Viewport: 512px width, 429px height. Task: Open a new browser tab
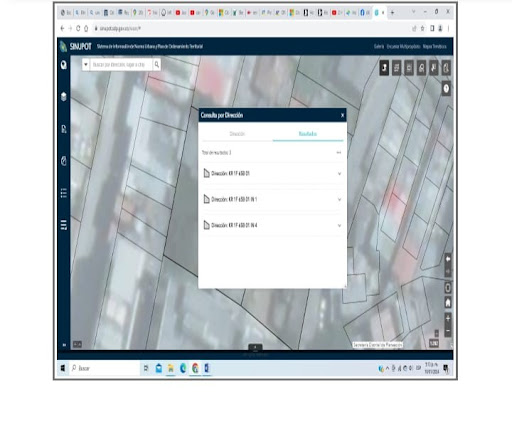[x=392, y=13]
